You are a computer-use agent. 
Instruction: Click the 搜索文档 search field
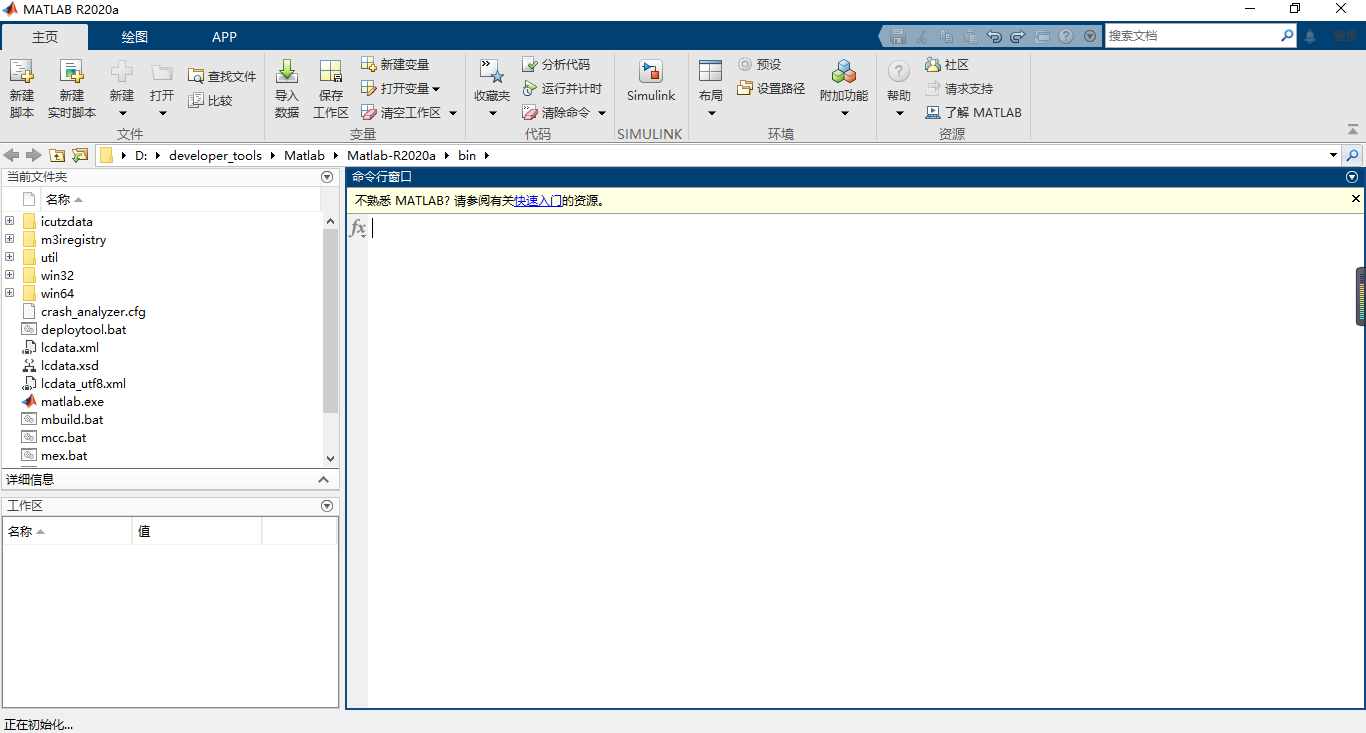(1193, 35)
